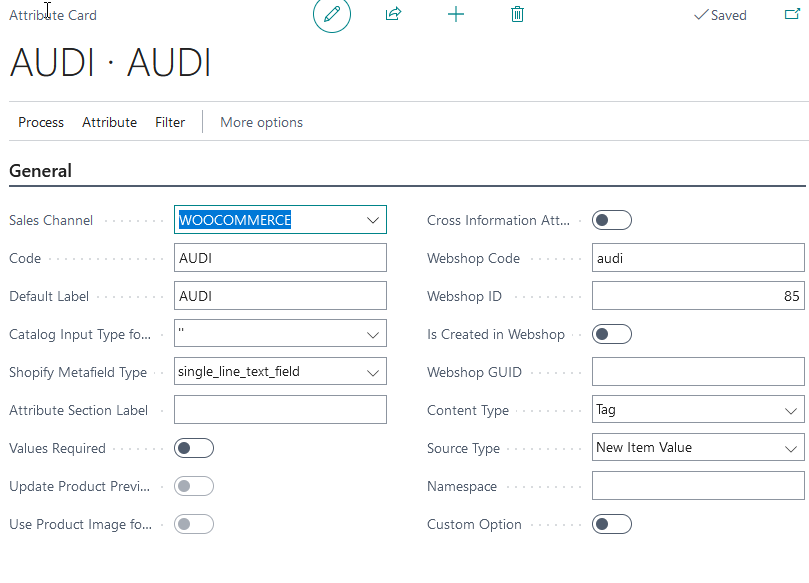Click the share icon
Viewport: 809px width, 583px height.
click(x=394, y=14)
